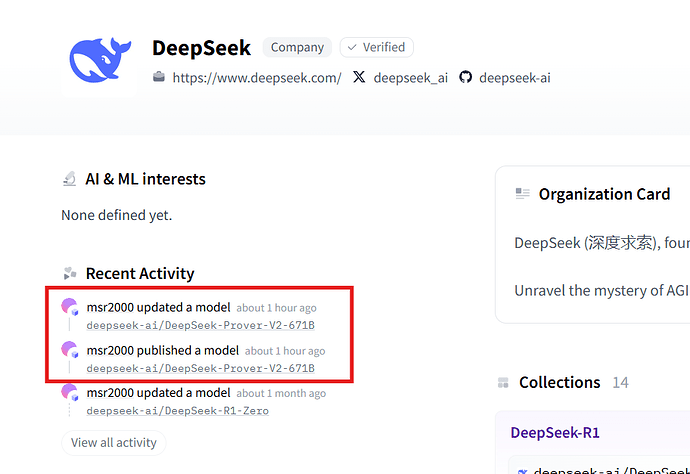Click the Collections section icon
The width and height of the screenshot is (690, 474).
click(503, 382)
